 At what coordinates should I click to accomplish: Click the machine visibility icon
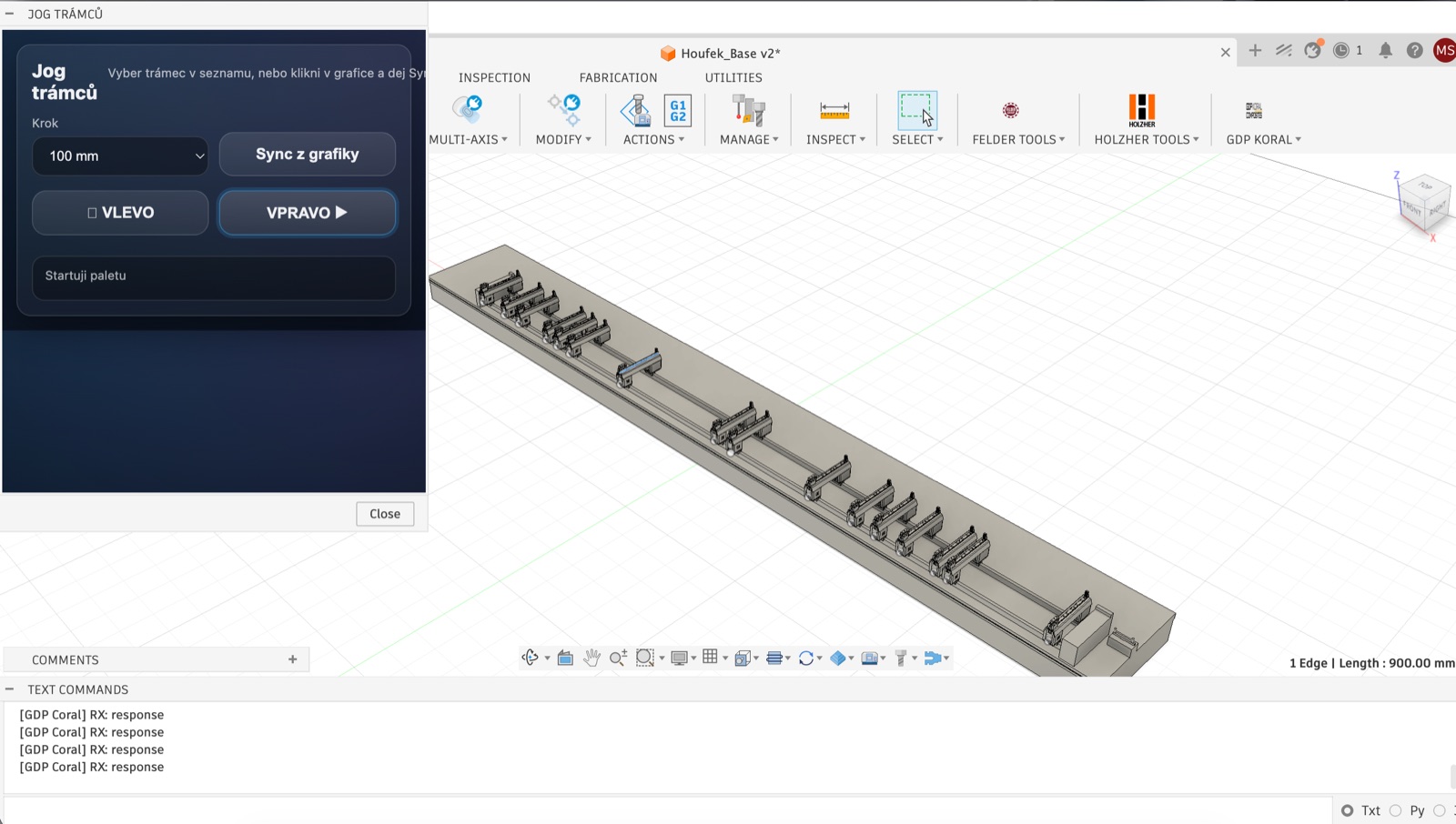[x=870, y=658]
